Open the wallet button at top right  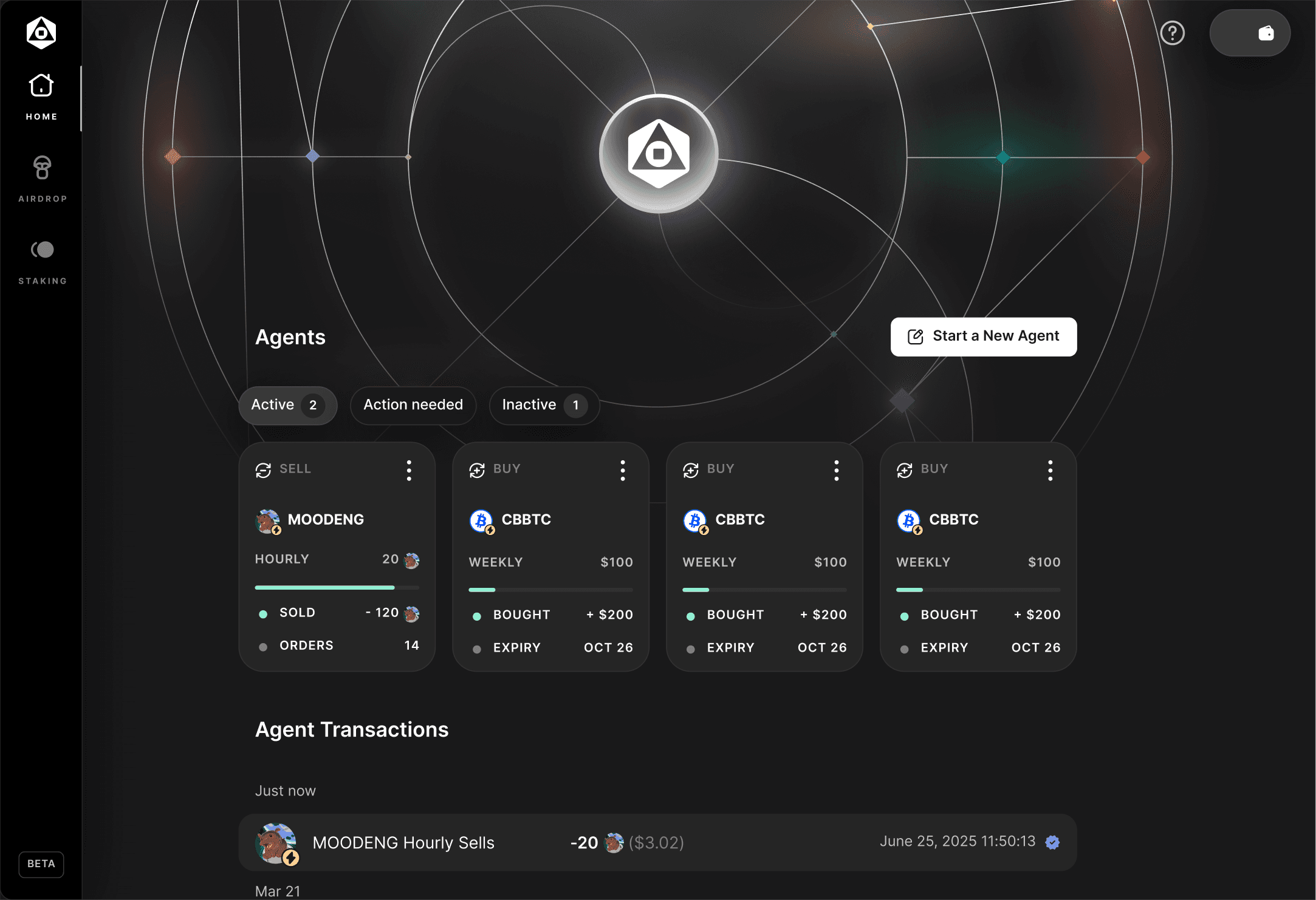1250,33
